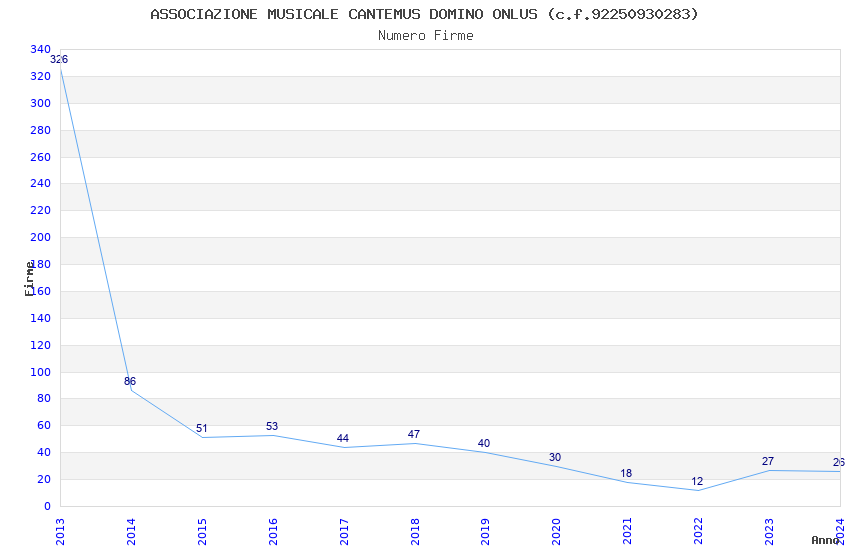Click the subtitle Numero Firme
Viewport: 850px width, 550px height.
pos(426,36)
